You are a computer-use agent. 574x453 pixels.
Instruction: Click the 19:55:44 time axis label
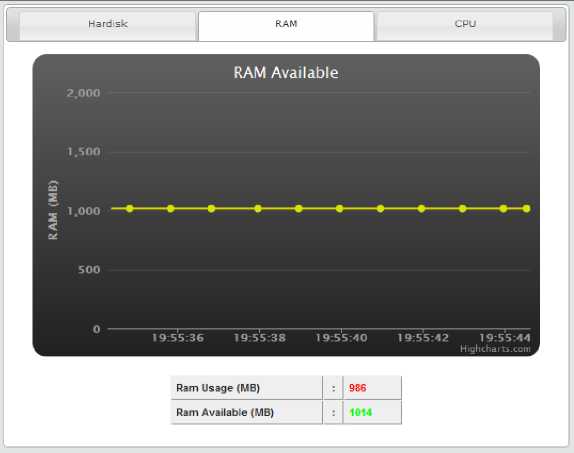click(505, 338)
